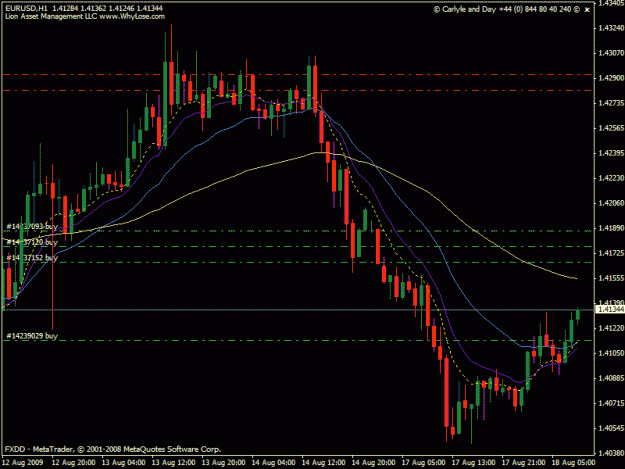This screenshot has width=625, height=469.
Task: Click the 1.42565 price scale label
Action: coord(611,128)
